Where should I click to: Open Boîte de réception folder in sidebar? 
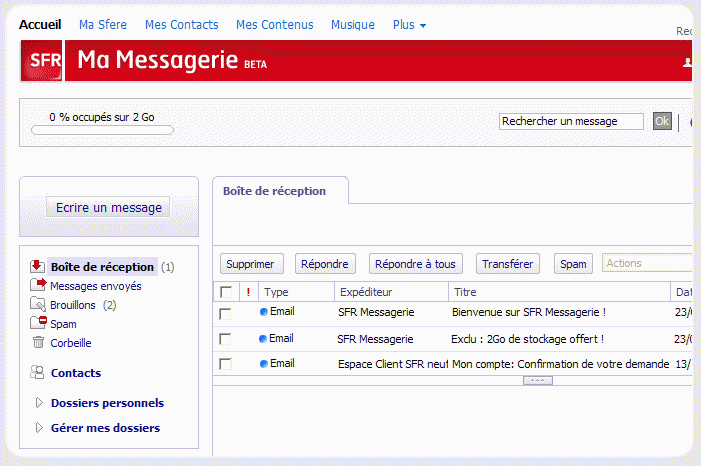coord(102,267)
